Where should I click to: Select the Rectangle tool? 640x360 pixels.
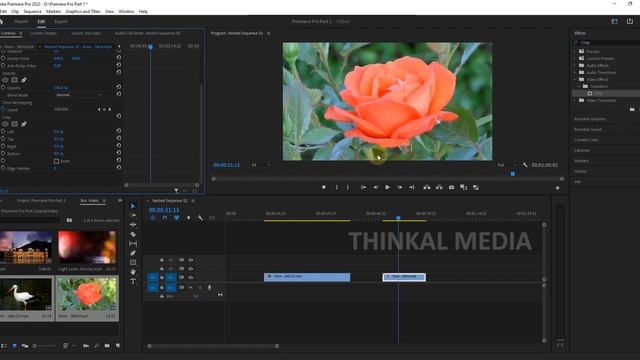tap(133, 262)
